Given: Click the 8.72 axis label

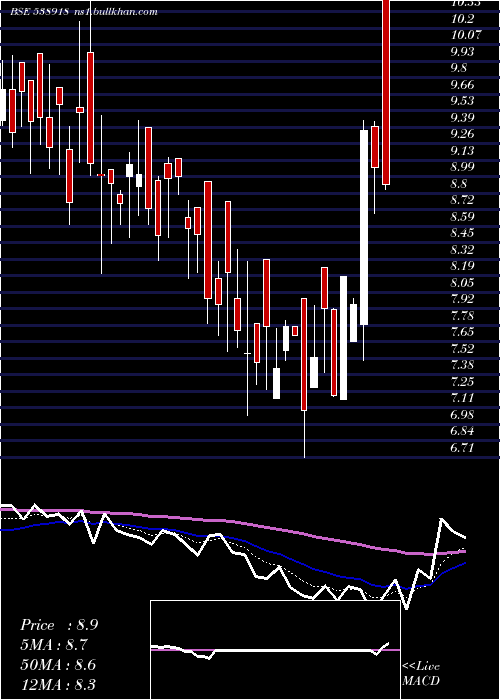Looking at the screenshot, I should (462, 200).
